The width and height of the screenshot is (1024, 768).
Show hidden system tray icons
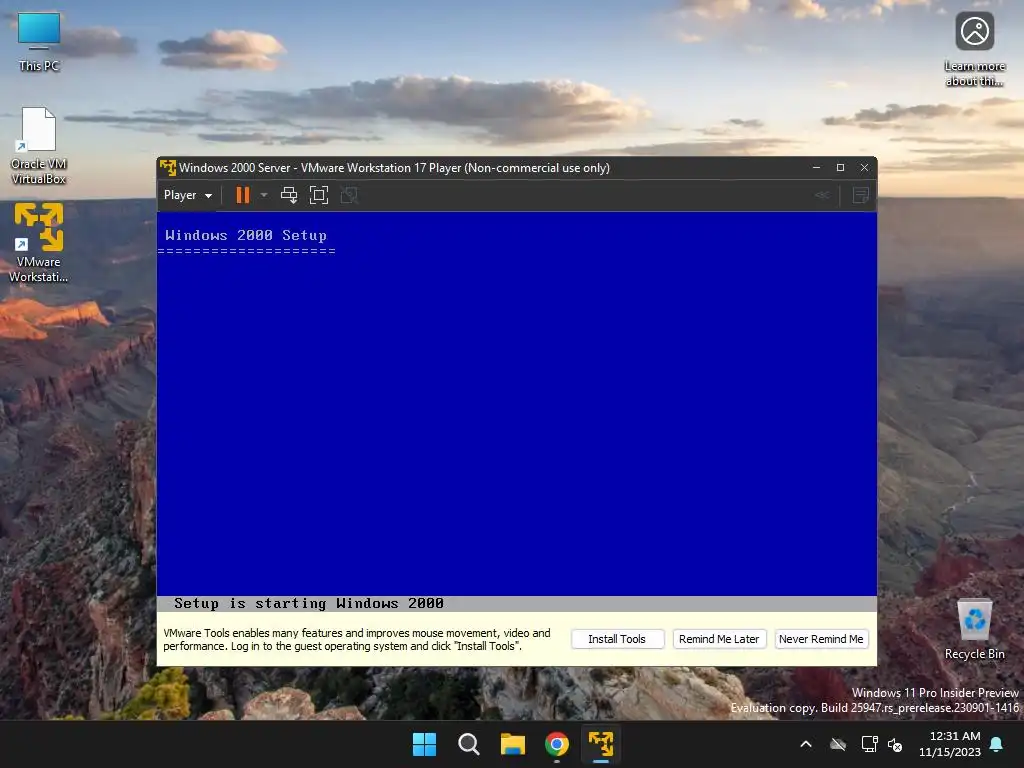pyautogui.click(x=806, y=744)
